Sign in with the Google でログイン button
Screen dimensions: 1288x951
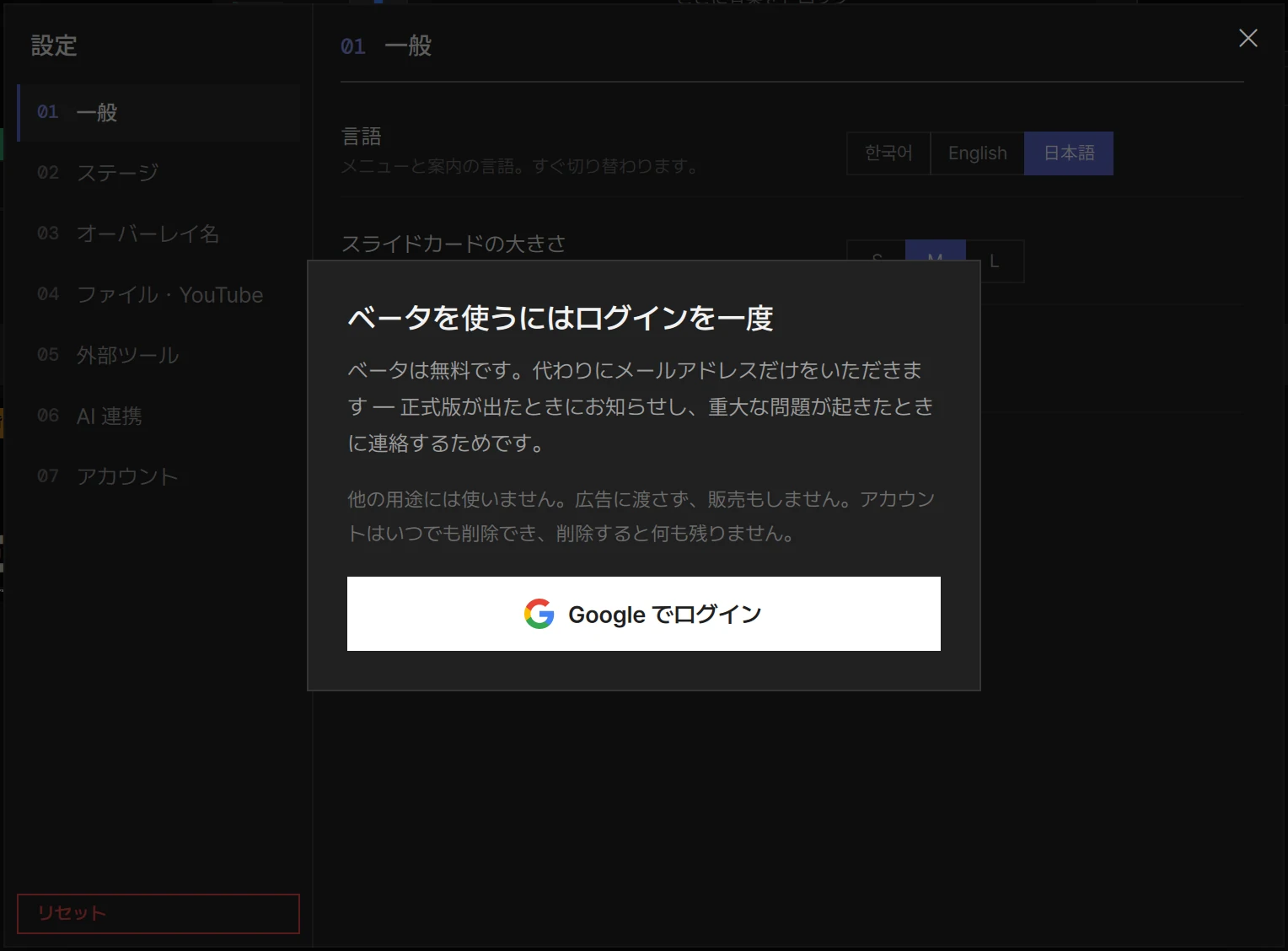pos(643,614)
